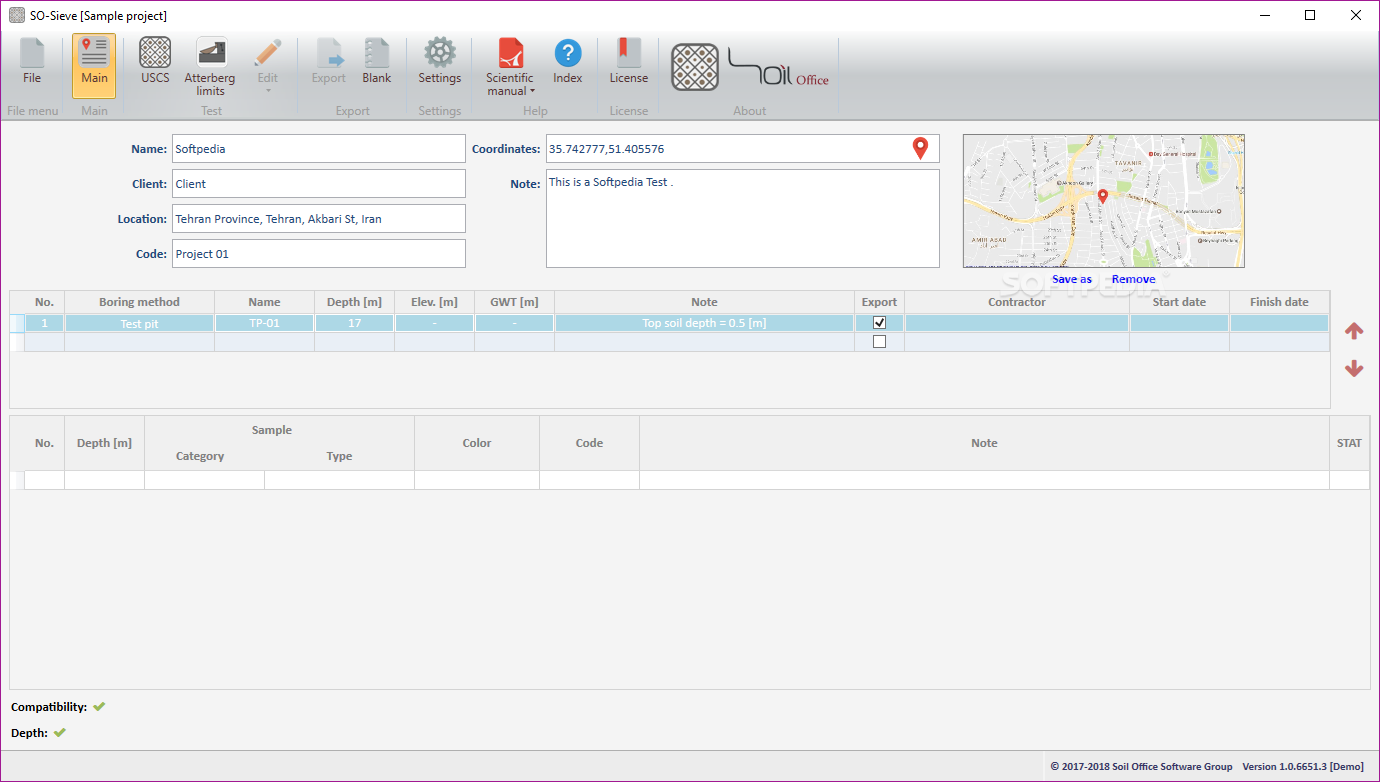The image size is (1380, 782).
Task: Move boring row up with red arrow
Action: 1354,331
